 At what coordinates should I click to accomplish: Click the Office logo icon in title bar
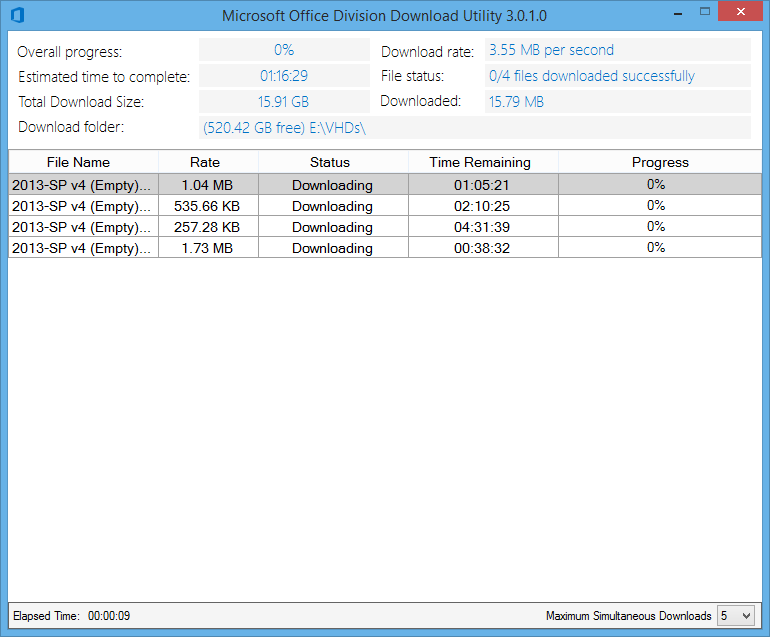click(x=18, y=15)
